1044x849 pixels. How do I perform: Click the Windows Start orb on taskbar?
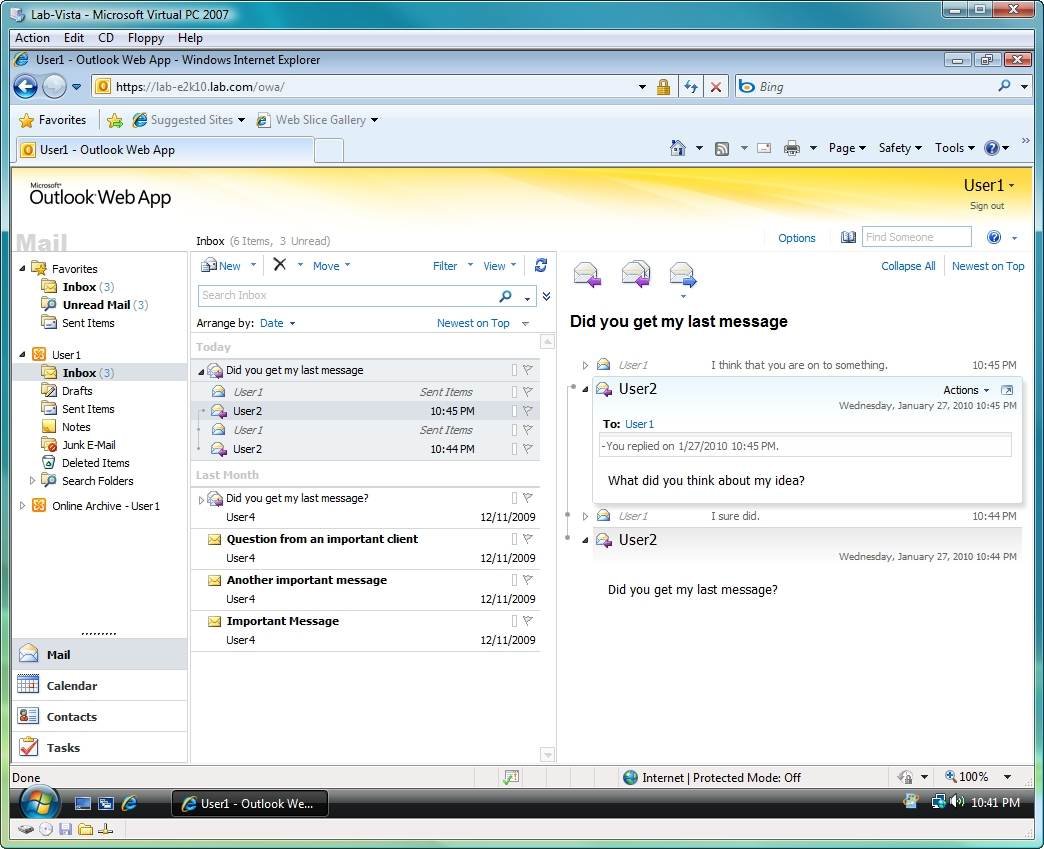(x=39, y=803)
